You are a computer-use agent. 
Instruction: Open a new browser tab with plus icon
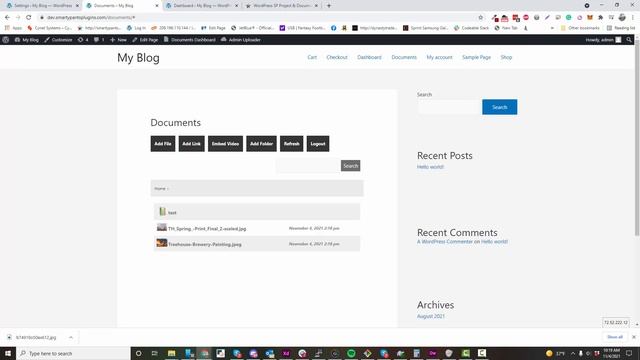click(329, 6)
